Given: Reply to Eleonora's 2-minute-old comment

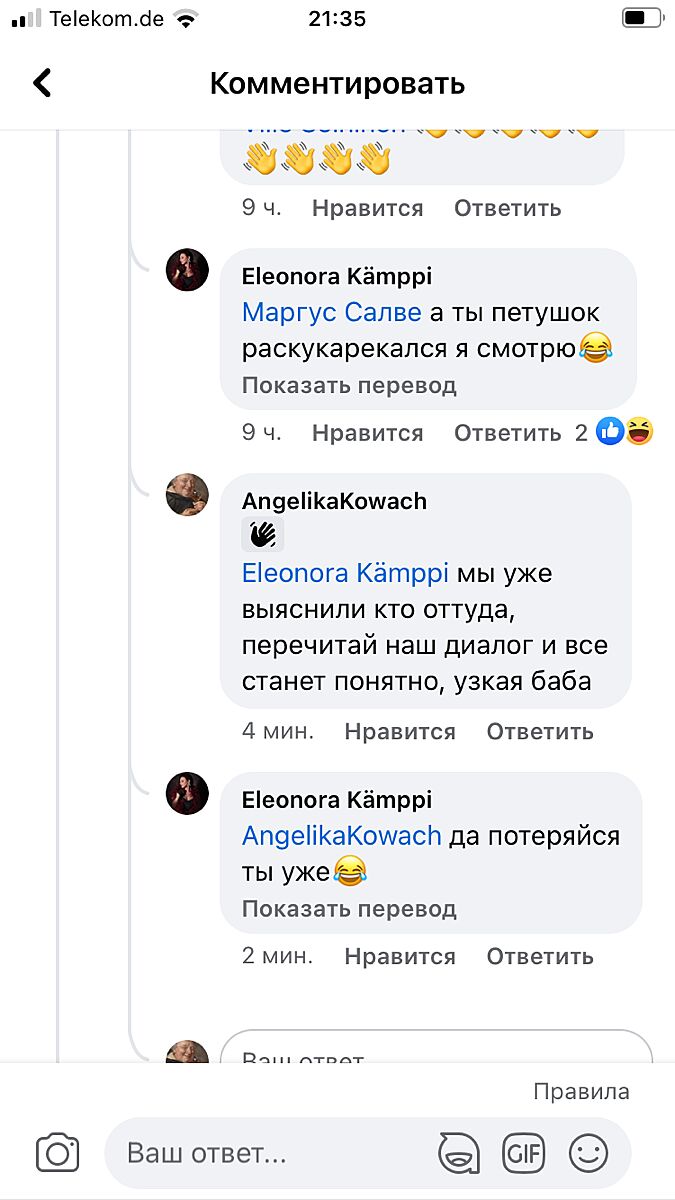Looking at the screenshot, I should tap(540, 956).
